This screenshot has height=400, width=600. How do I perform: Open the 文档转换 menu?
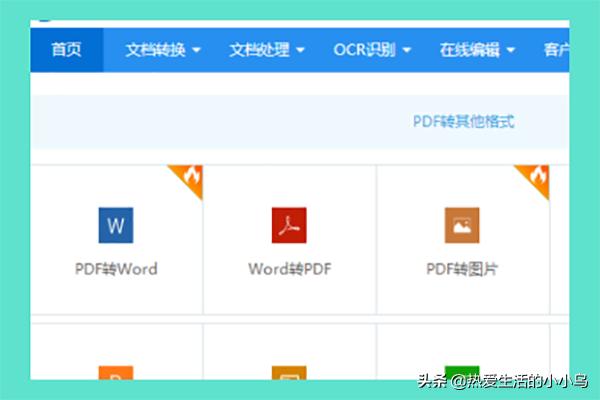(x=163, y=50)
